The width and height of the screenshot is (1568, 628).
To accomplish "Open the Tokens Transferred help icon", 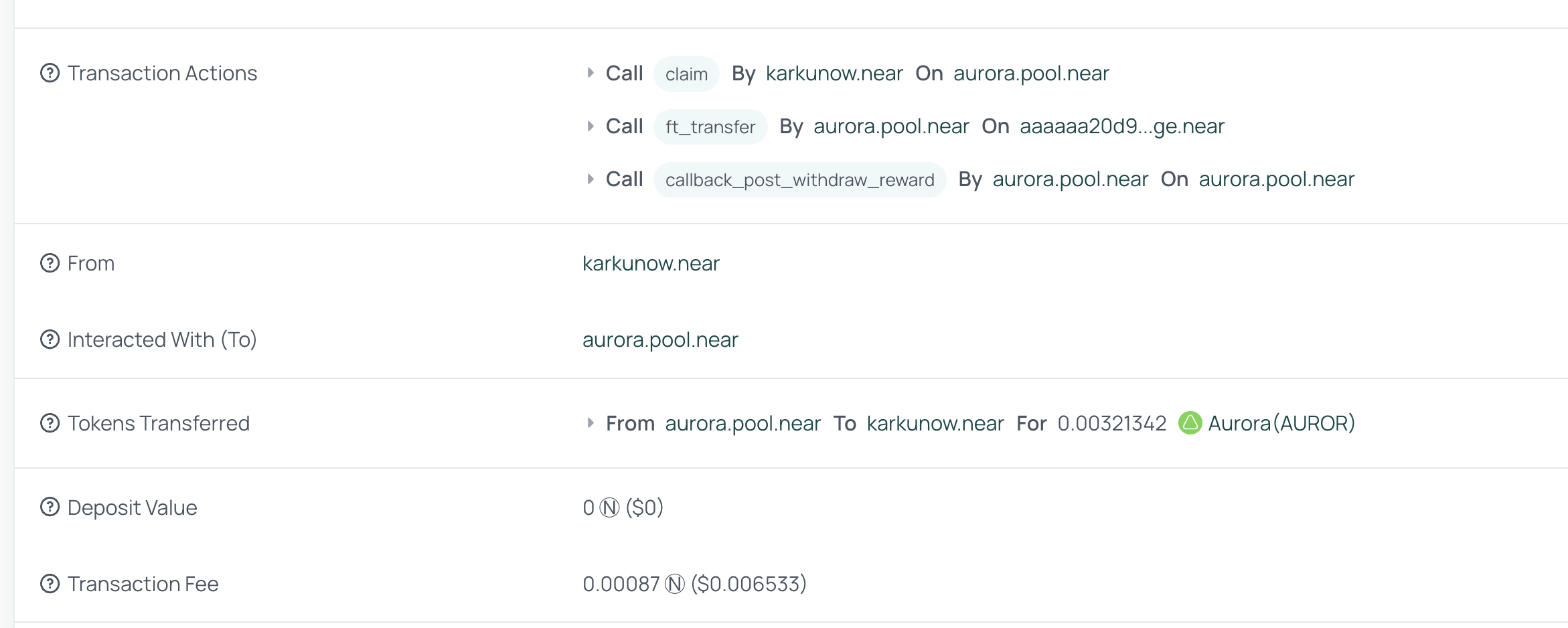I will click(50, 423).
